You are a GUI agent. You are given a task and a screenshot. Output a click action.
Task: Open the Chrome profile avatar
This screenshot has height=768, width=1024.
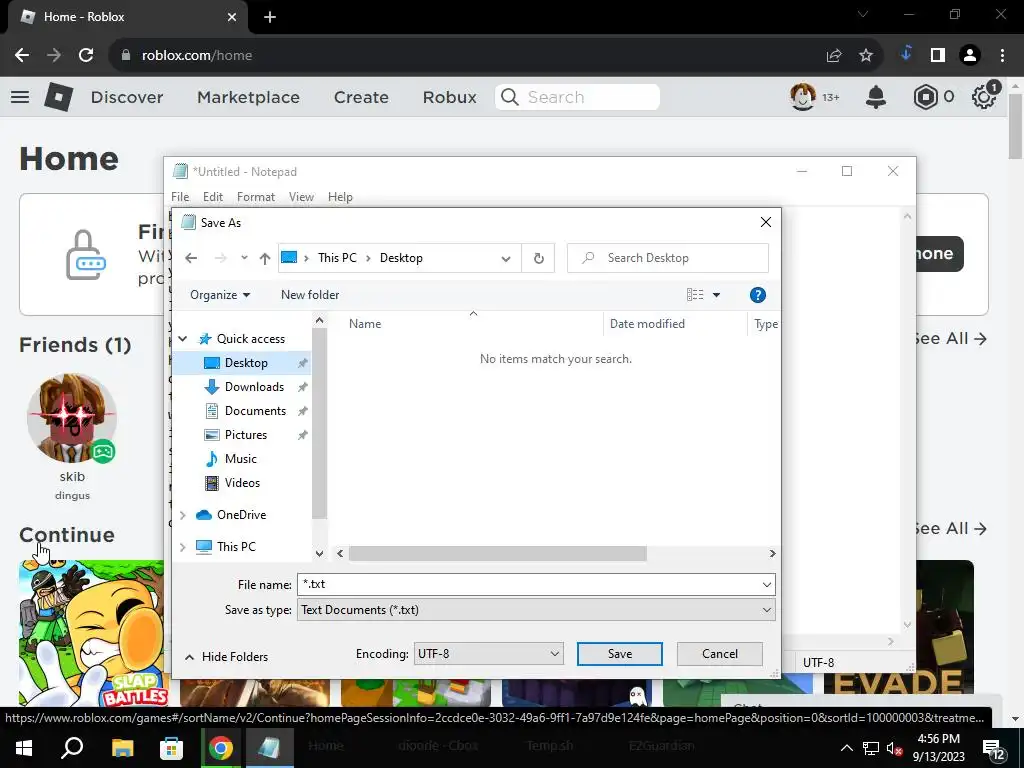tap(970, 56)
